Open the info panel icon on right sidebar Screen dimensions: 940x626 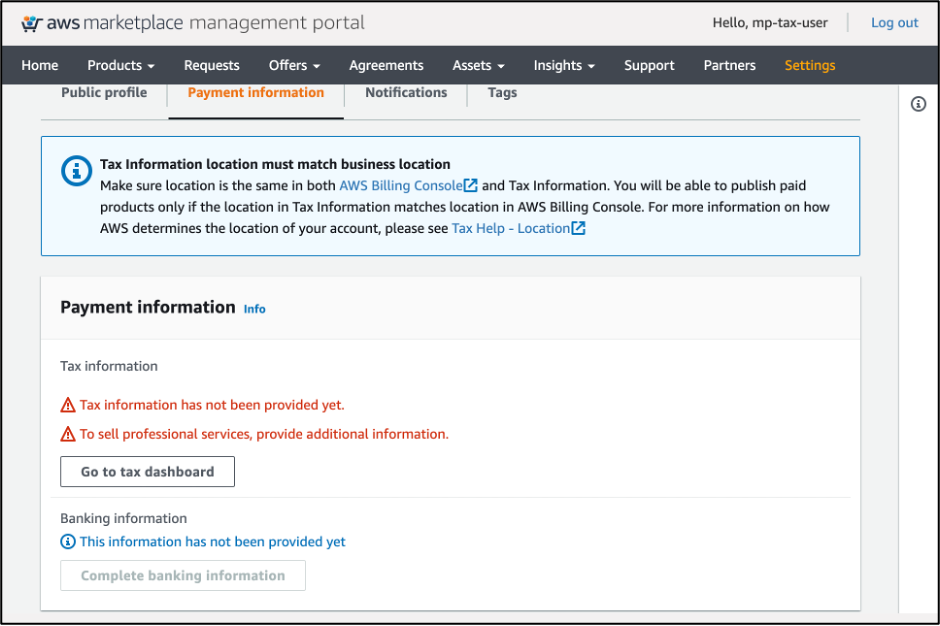pos(918,103)
